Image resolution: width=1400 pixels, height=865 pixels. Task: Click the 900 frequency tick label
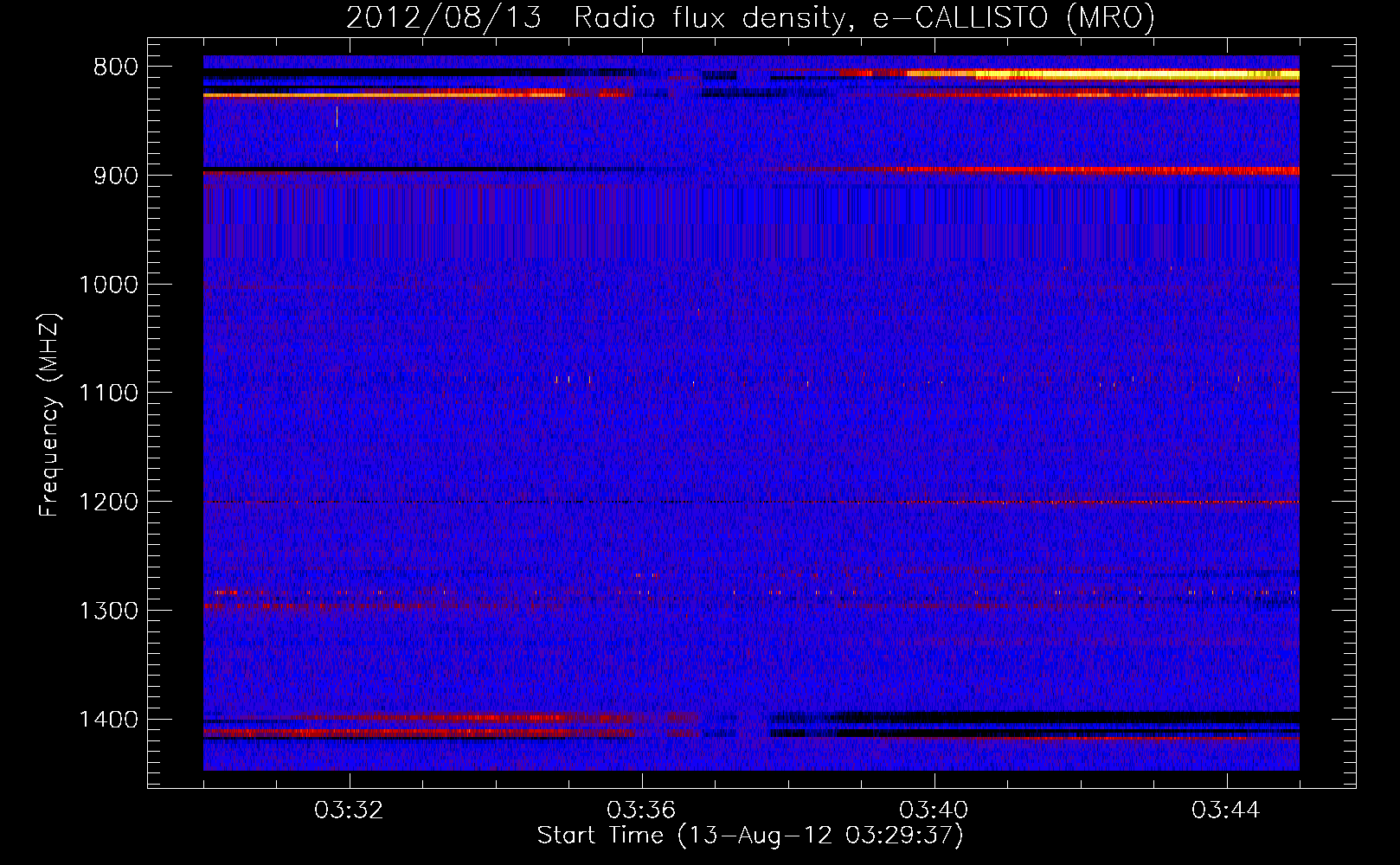116,176
